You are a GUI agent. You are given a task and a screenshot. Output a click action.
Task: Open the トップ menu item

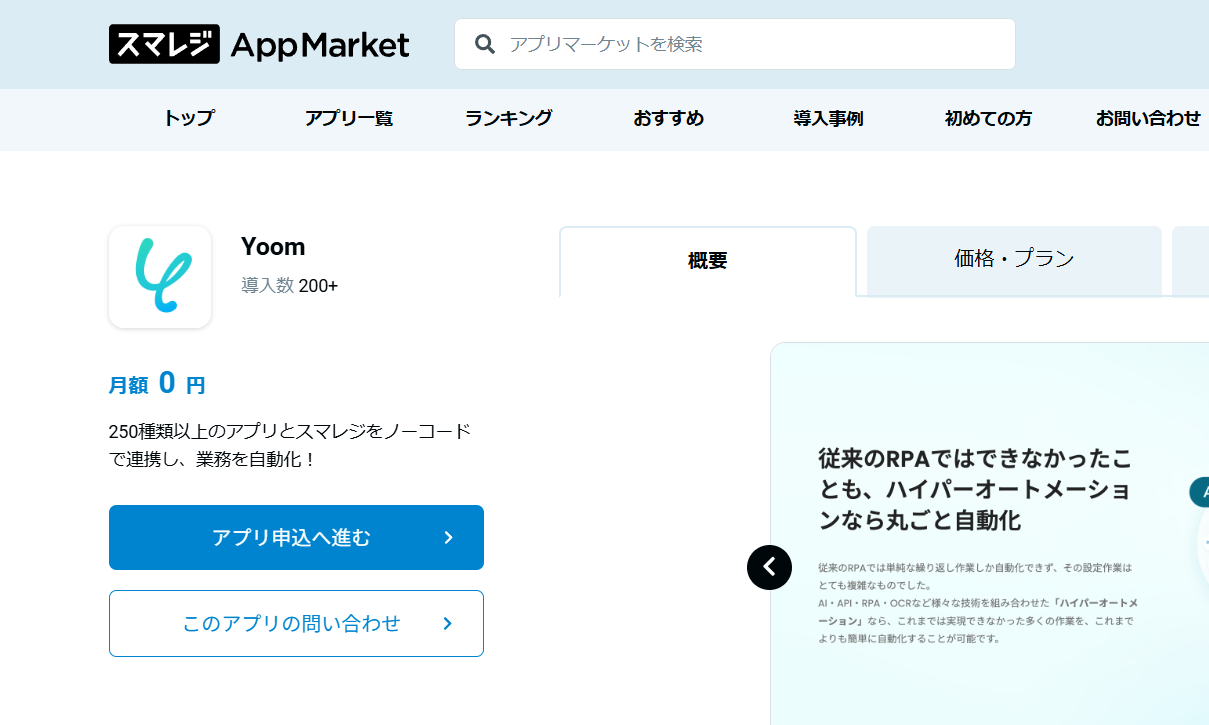(x=189, y=118)
